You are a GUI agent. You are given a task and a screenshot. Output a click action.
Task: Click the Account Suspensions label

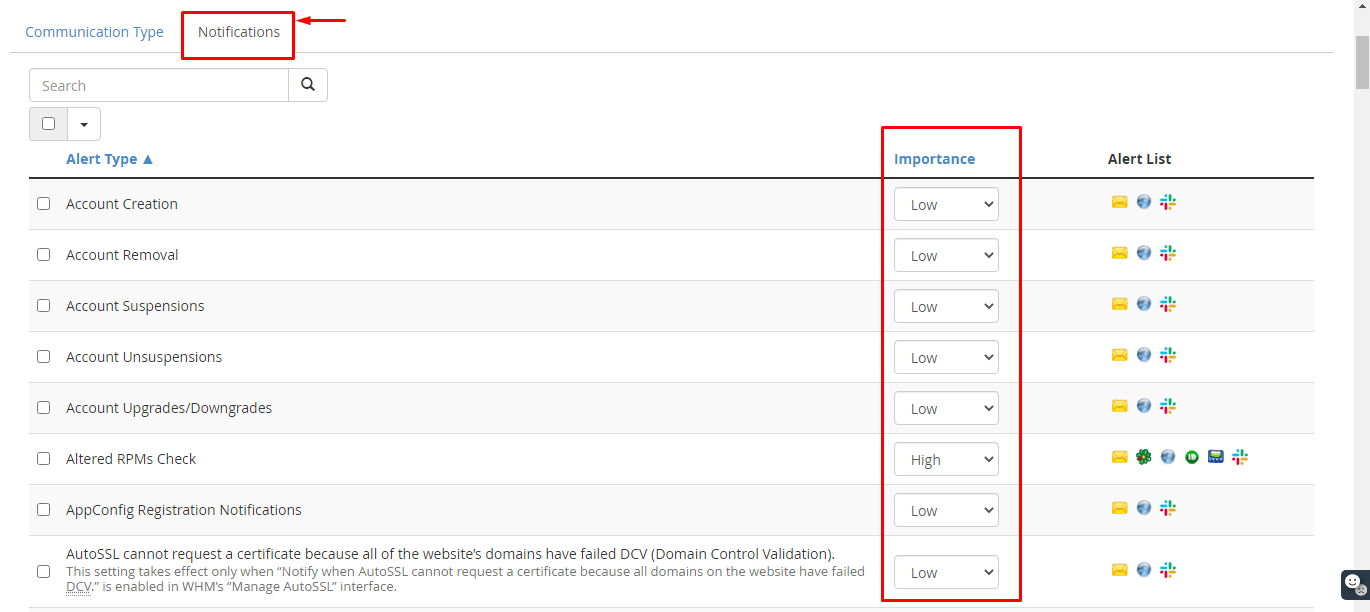pos(135,306)
